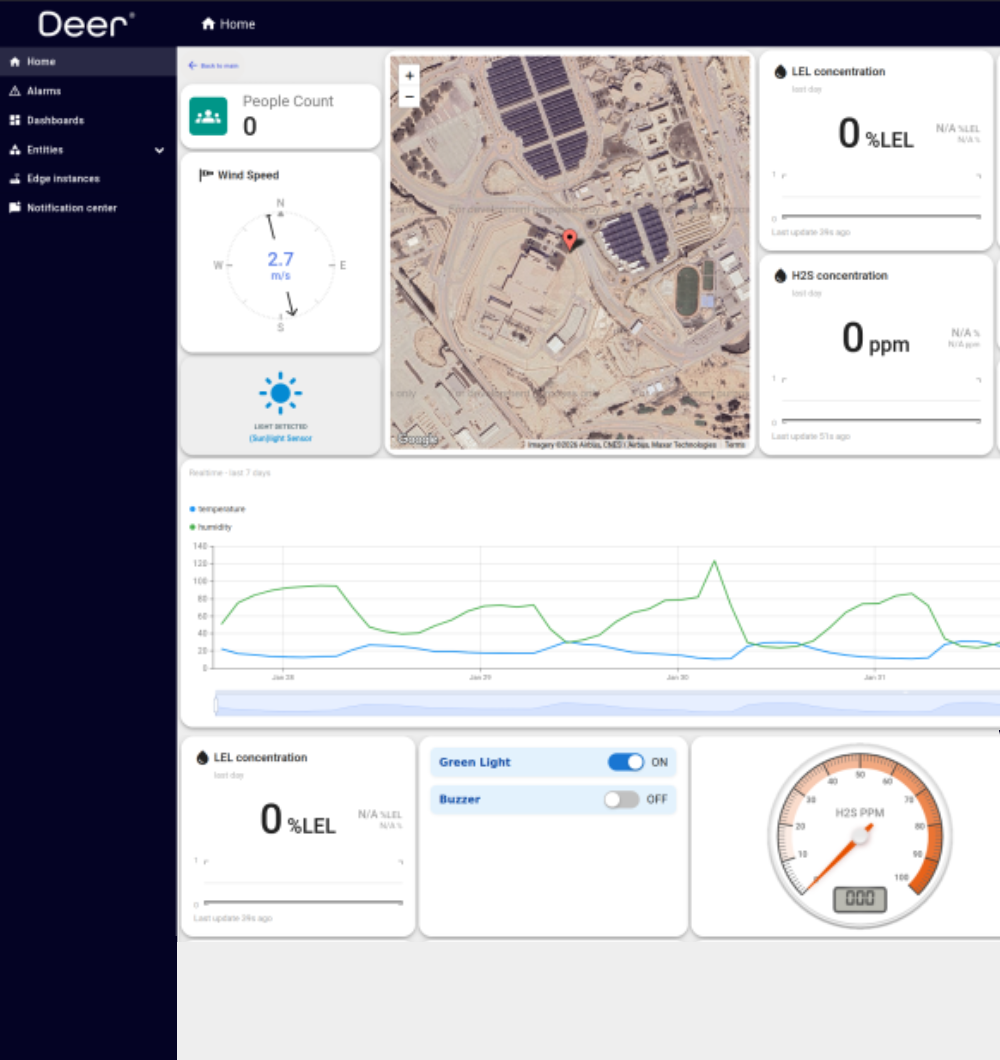Click the home icon in the top breadcrumb
The image size is (1000, 1060).
208,24
